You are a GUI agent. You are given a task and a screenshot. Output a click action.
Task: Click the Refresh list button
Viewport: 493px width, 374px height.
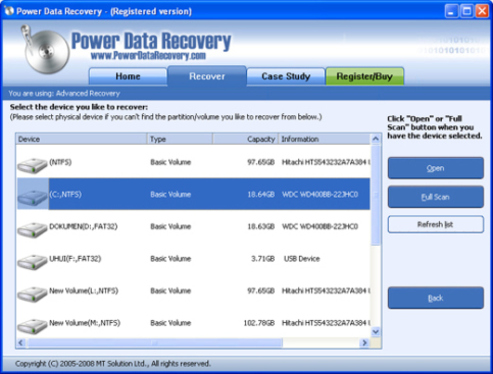tap(435, 224)
